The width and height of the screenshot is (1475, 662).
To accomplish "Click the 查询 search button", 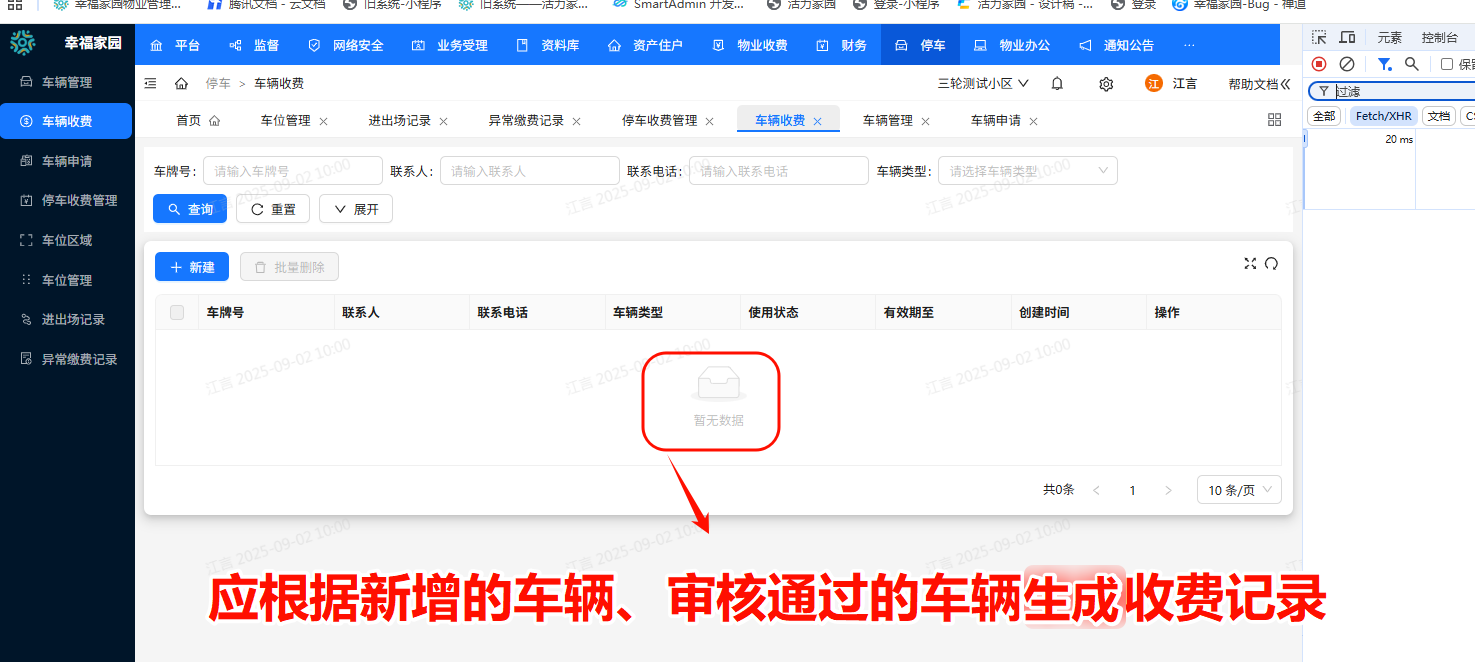I will point(190,209).
